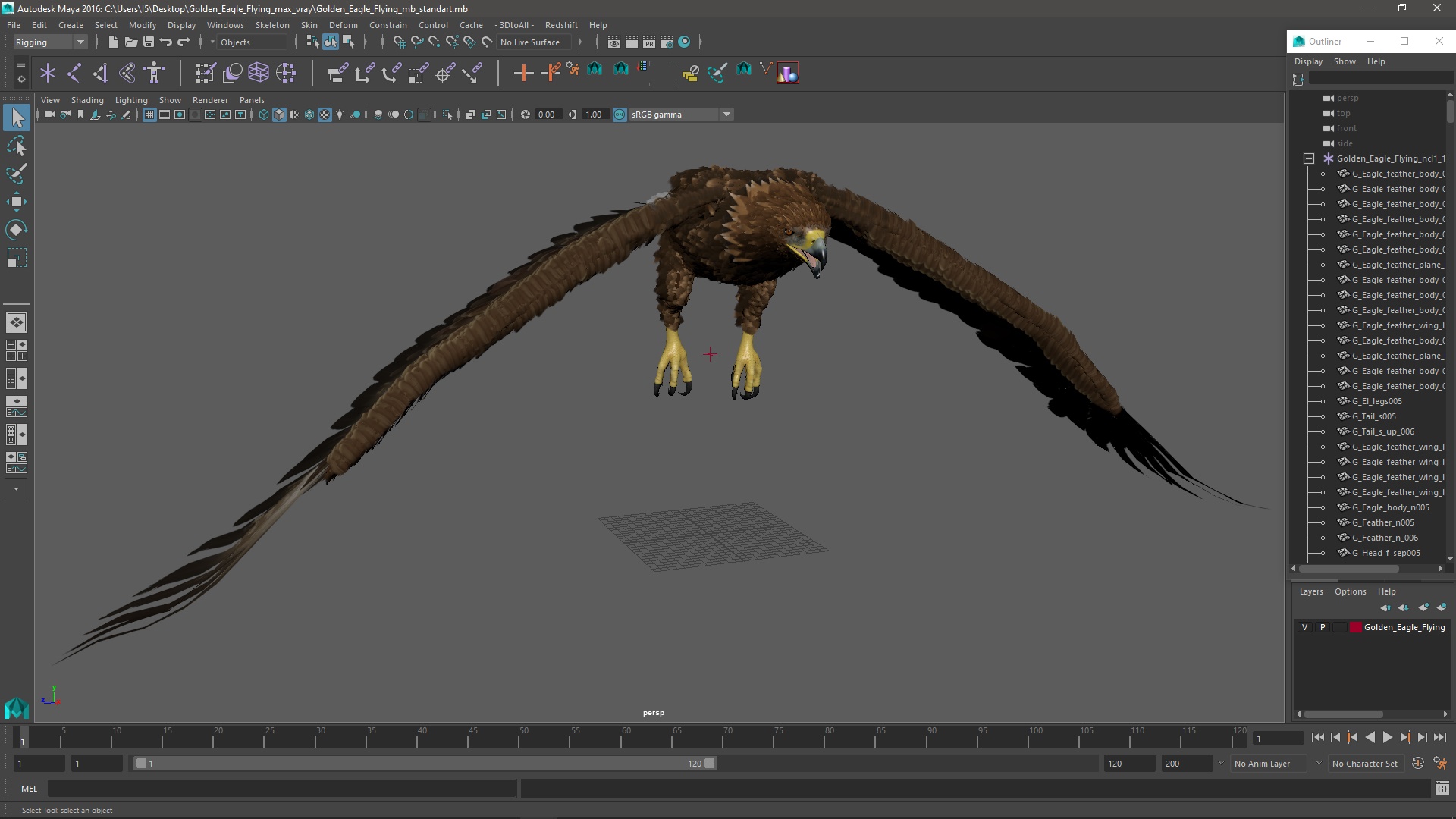The image size is (1456, 819).
Task: Click the New Scene icon
Action: [x=113, y=42]
